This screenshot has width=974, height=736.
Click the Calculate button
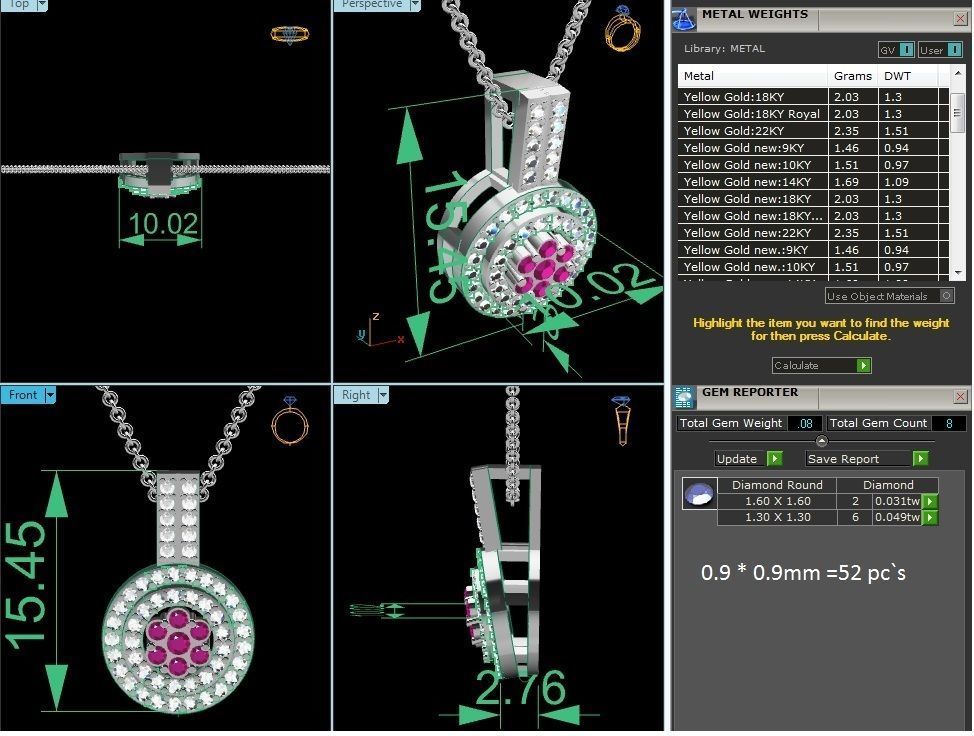[x=821, y=365]
